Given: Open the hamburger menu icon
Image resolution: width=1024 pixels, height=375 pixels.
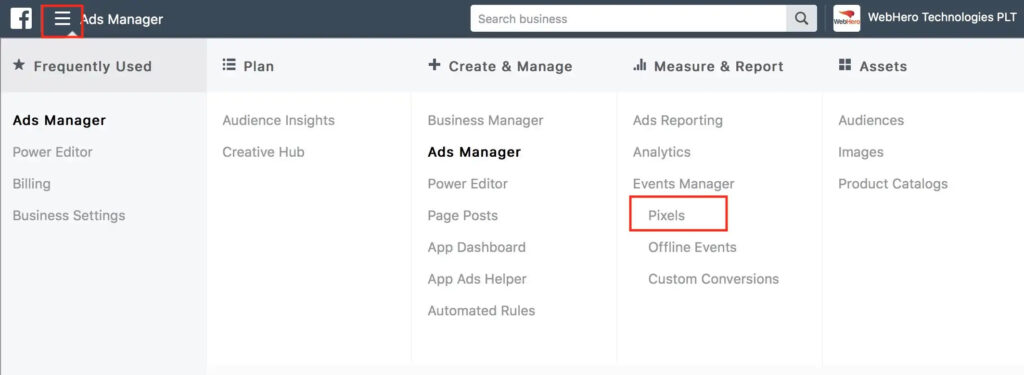Looking at the screenshot, I should pos(62,19).
